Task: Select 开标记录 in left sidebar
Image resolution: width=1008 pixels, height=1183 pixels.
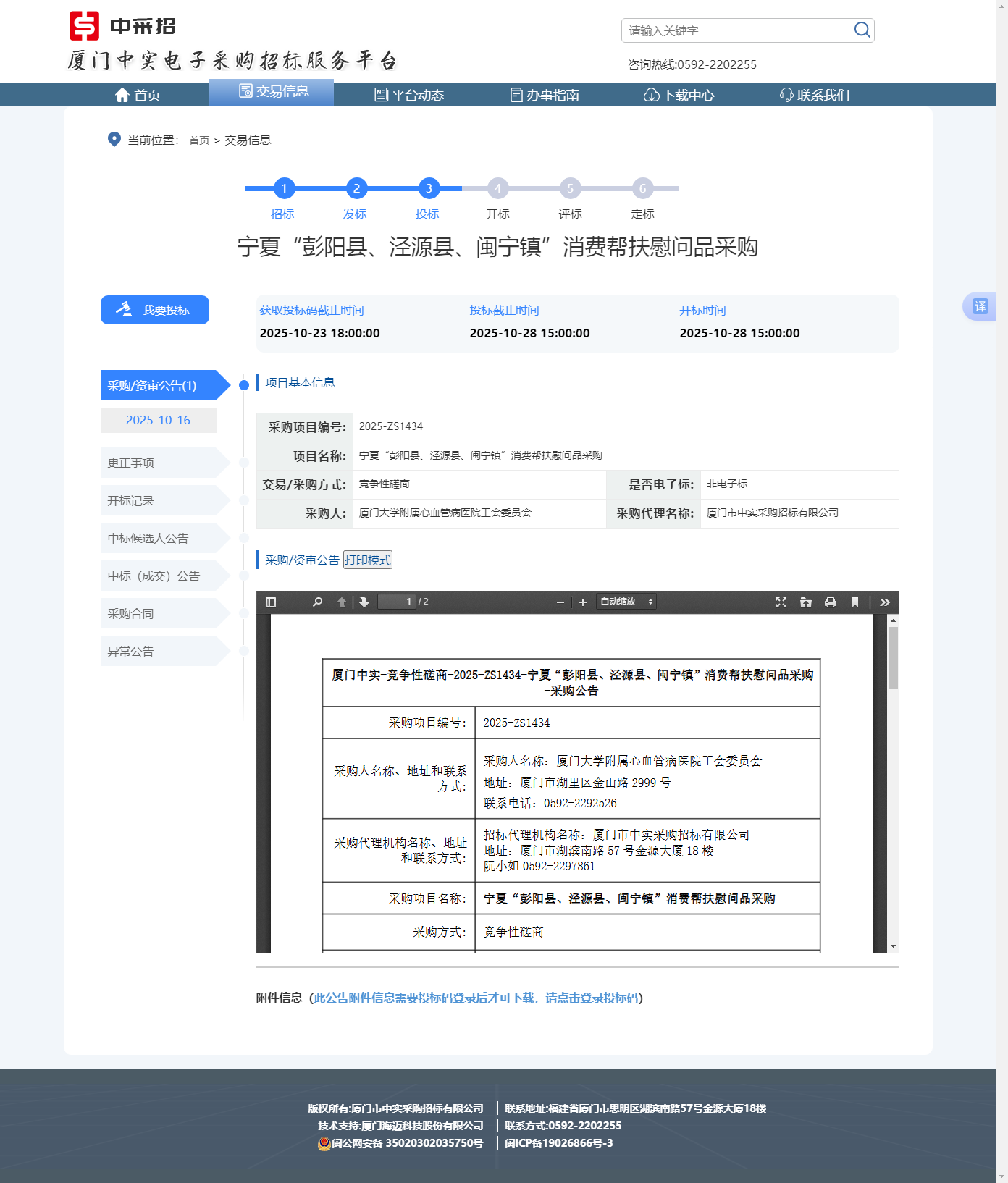Action: 131,500
